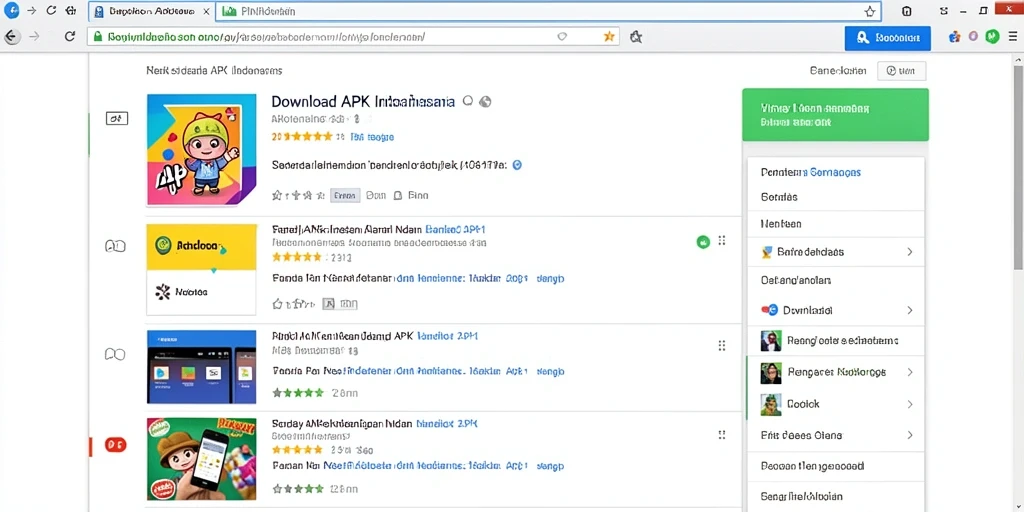This screenshot has height=512, width=1024.
Task: Open the dotted options handle on the Adndooa row
Action: [x=722, y=240]
